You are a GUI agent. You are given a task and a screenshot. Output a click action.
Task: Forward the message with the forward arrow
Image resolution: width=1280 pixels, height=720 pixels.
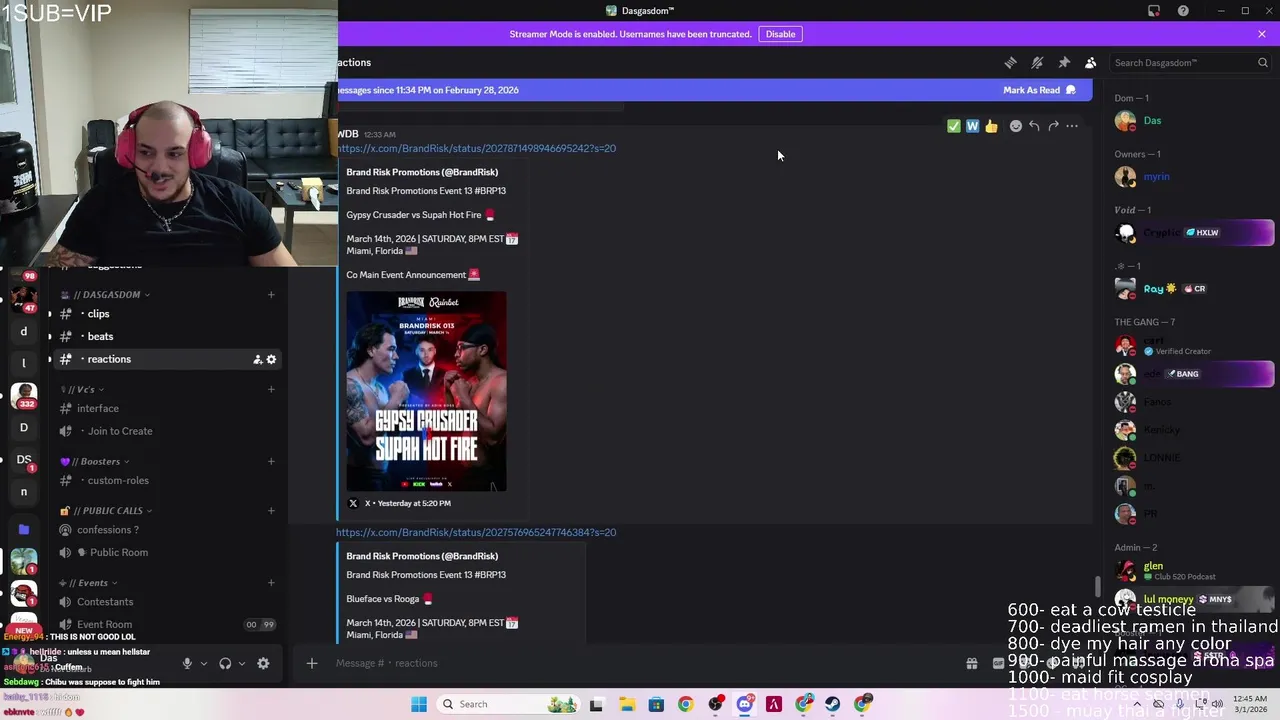[x=1053, y=126]
